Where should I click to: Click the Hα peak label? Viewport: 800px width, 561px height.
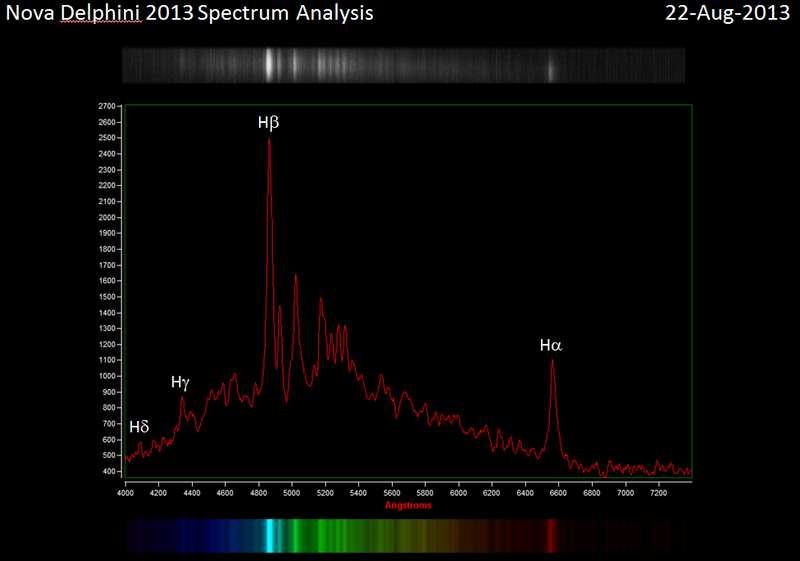[x=551, y=346]
